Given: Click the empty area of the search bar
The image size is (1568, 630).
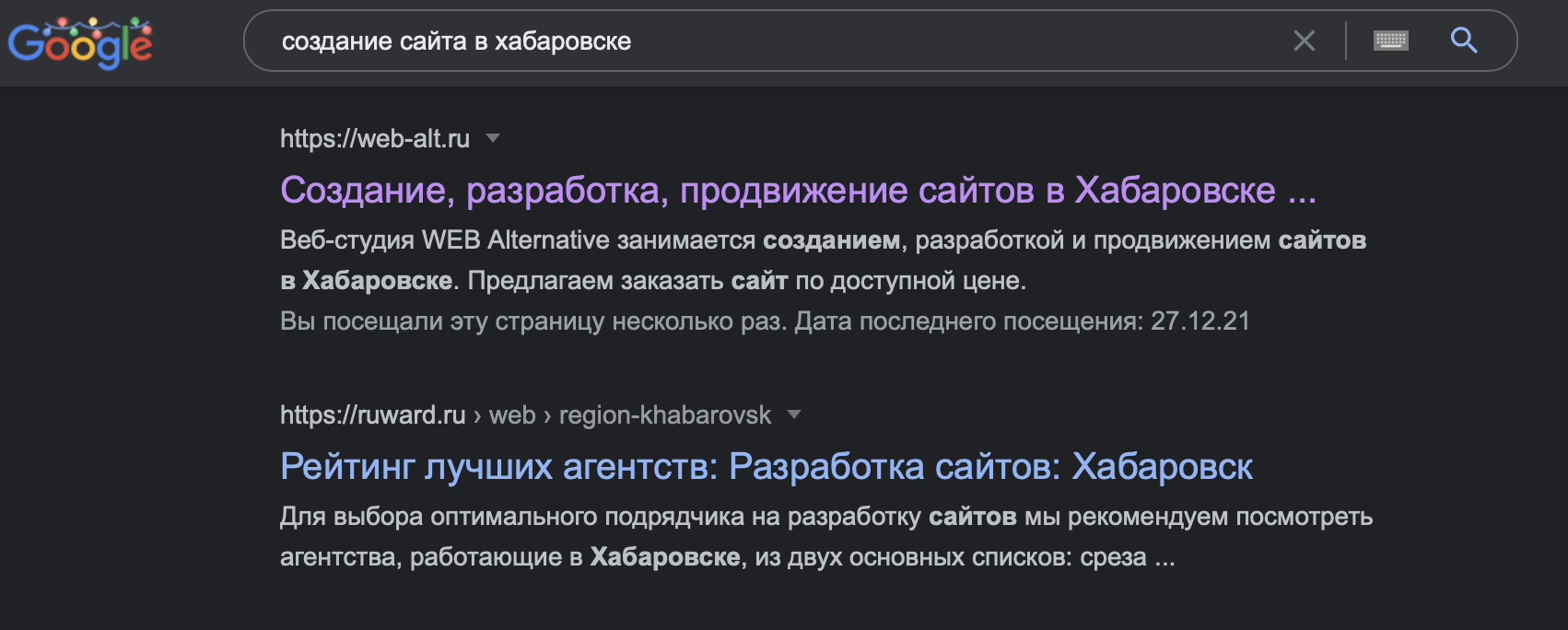Looking at the screenshot, I should pyautogui.click(x=958, y=41).
